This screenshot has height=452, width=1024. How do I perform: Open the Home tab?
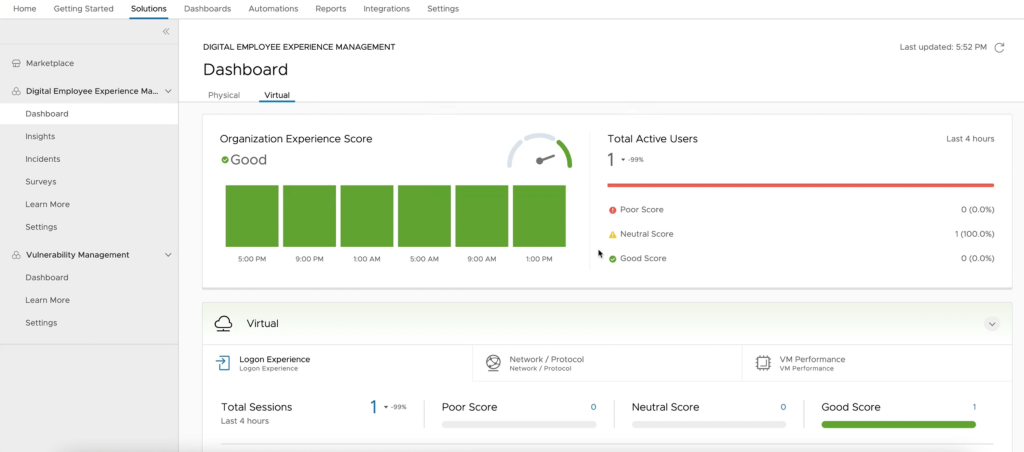tap(25, 9)
